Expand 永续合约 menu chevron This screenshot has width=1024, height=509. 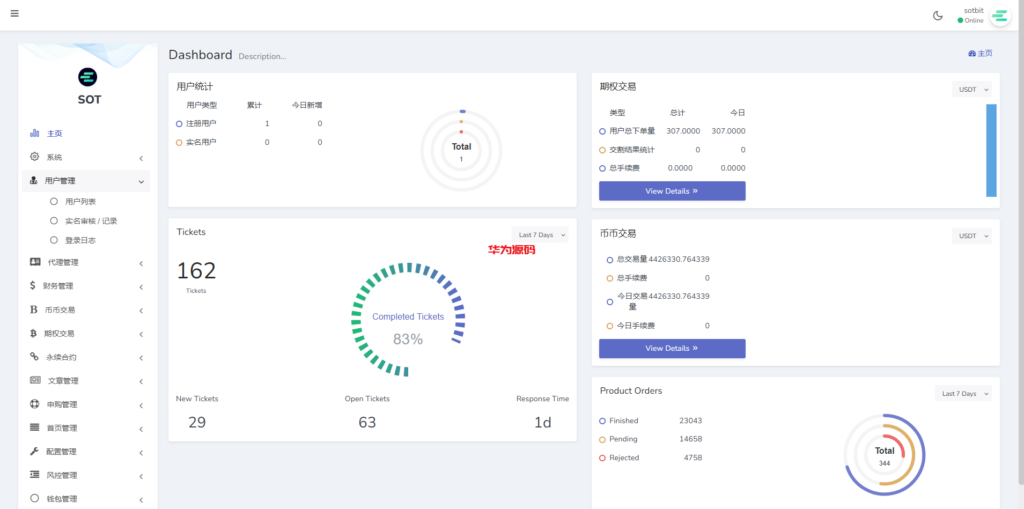[141, 358]
